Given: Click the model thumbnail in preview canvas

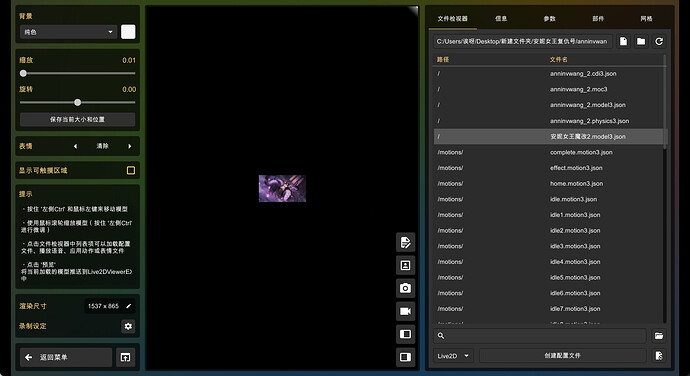Looking at the screenshot, I should [x=283, y=188].
